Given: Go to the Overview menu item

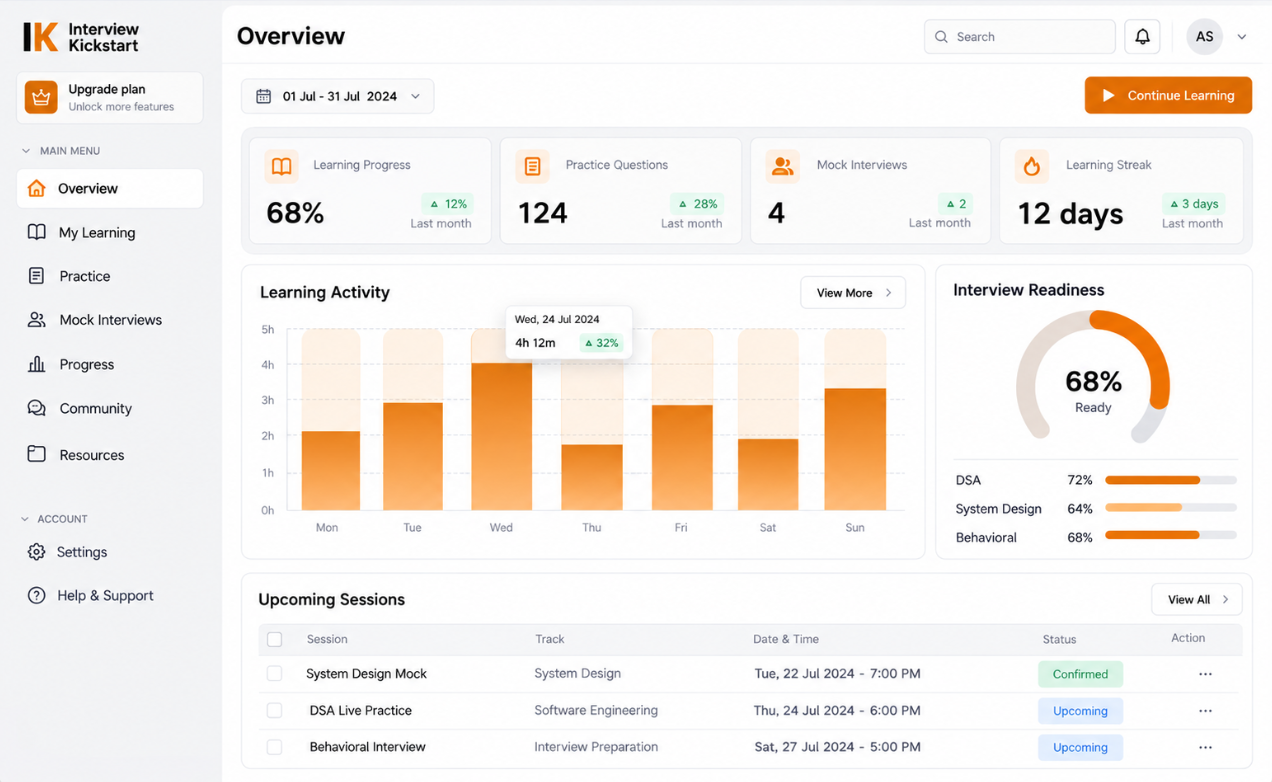Looking at the screenshot, I should tap(110, 188).
